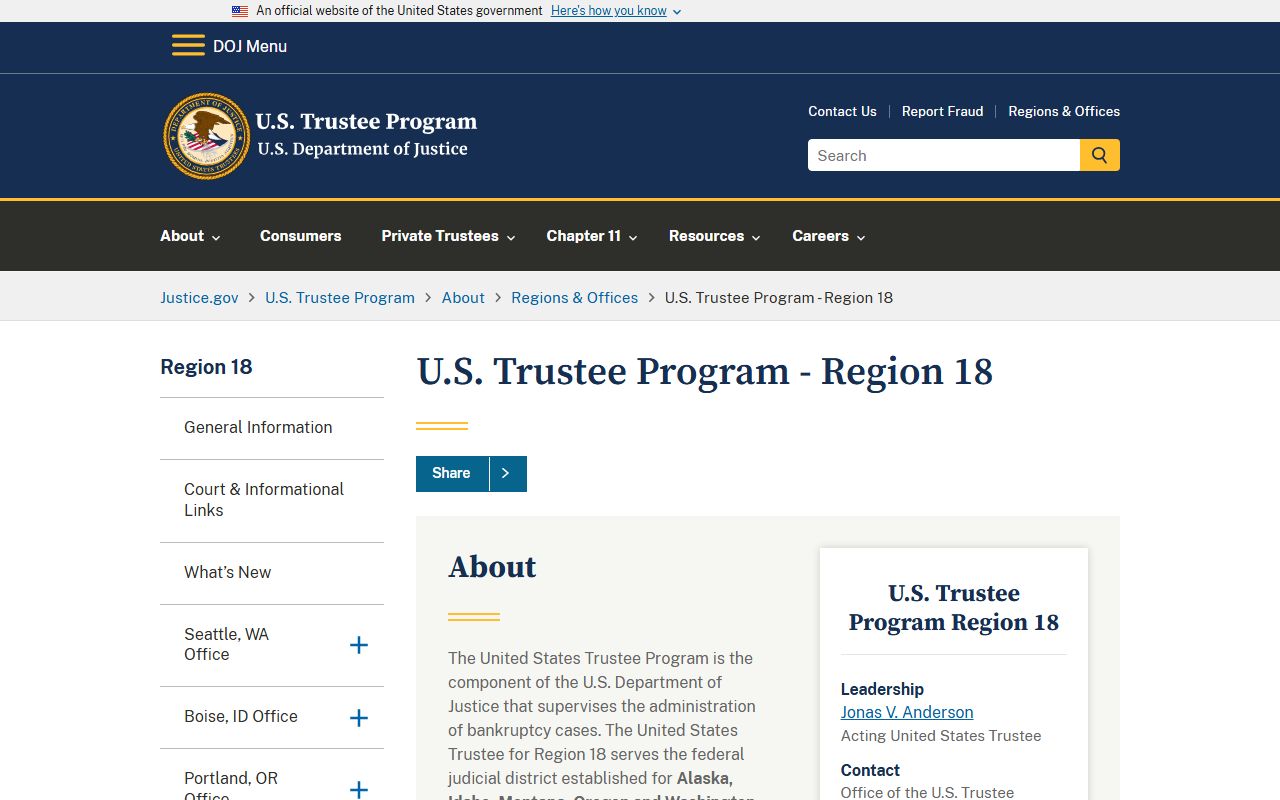
Task: Open the Report Fraud link
Action: coord(942,111)
